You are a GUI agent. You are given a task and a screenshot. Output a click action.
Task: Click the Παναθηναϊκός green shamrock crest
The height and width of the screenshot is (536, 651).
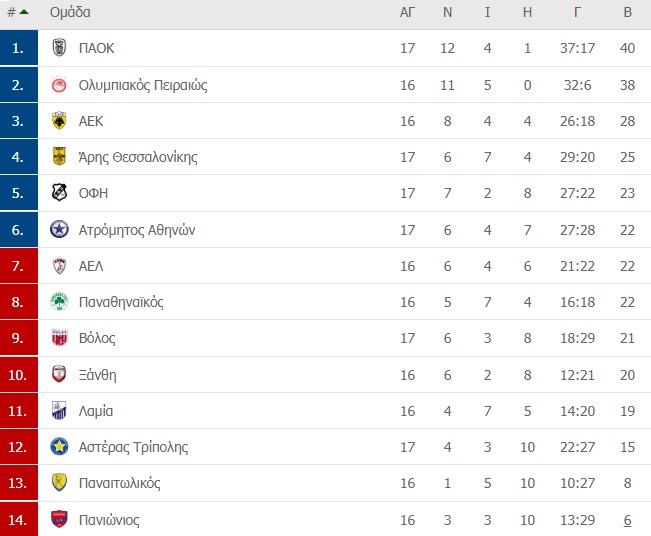[x=59, y=301]
